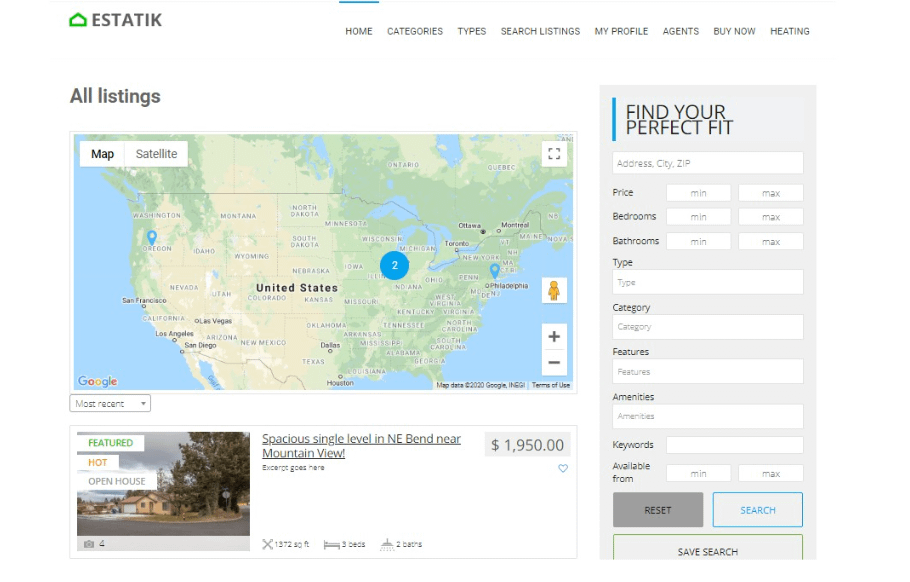This screenshot has width=910, height=582.
Task: Open the Heating menu item
Action: coord(790,31)
